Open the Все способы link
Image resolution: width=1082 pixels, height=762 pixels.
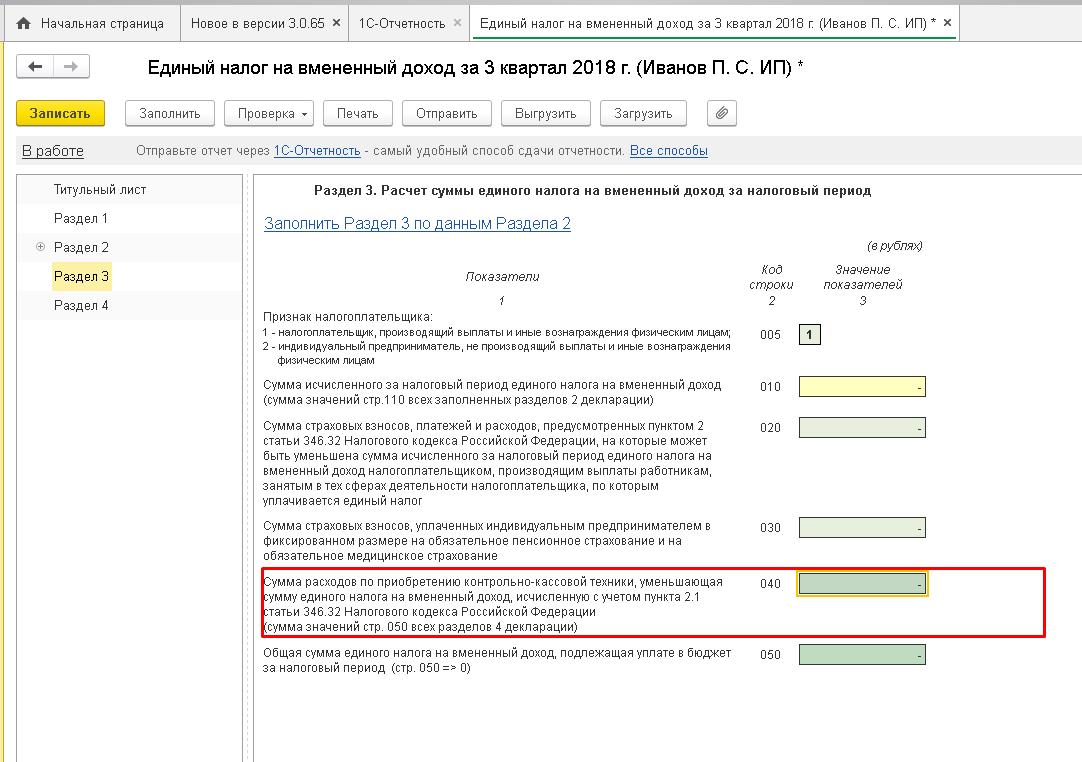tap(668, 151)
